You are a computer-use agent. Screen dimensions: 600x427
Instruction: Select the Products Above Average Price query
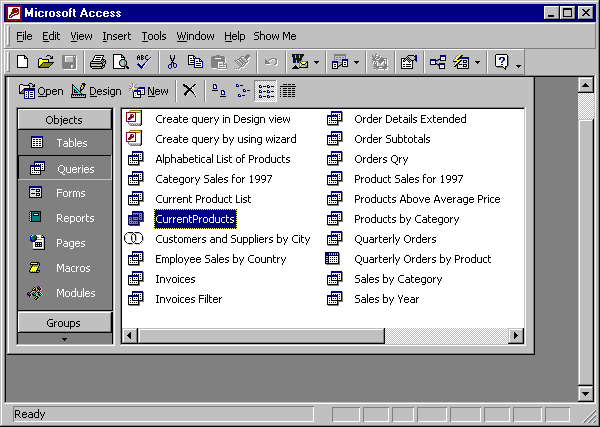click(427, 199)
